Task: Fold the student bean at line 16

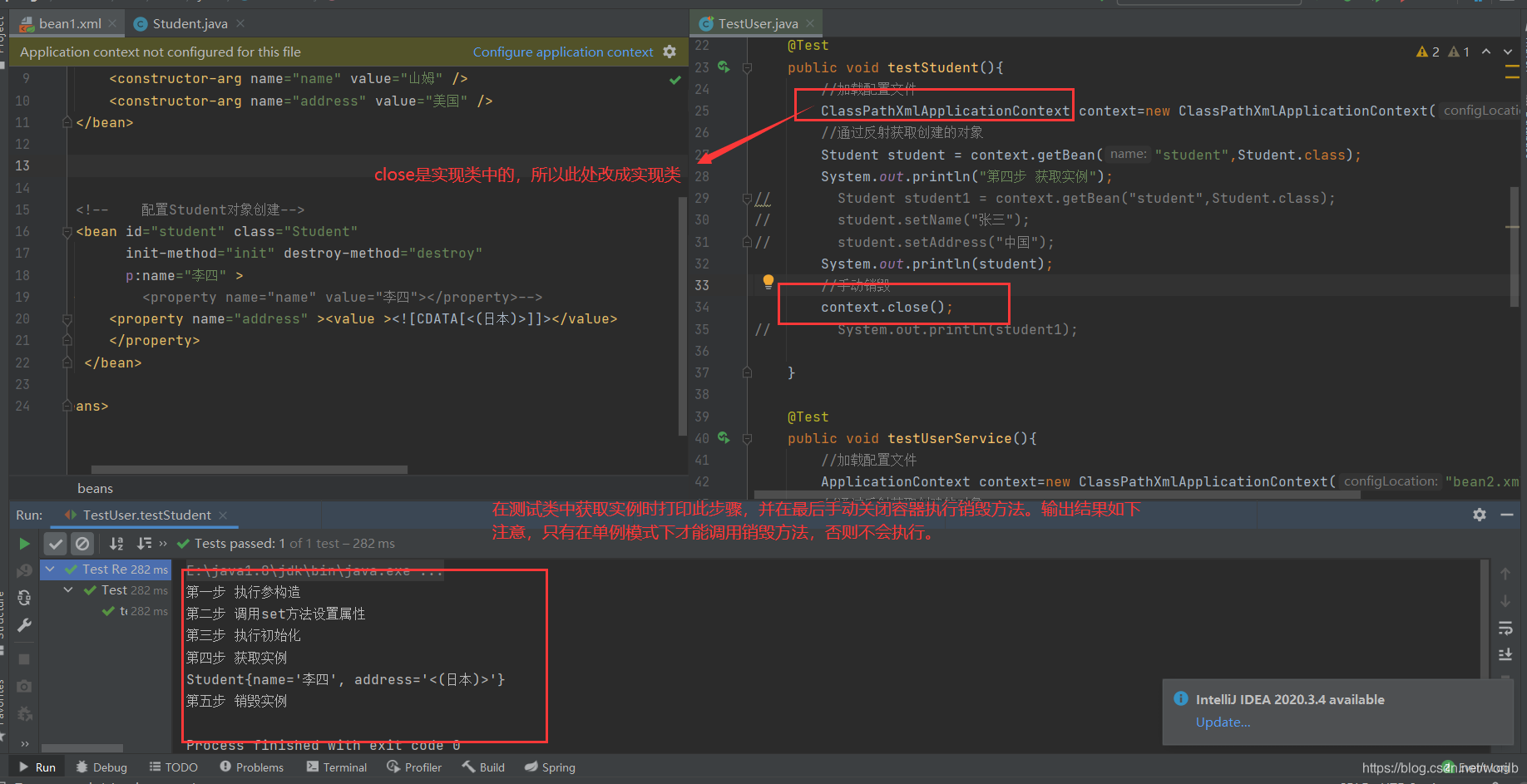Action: click(67, 232)
